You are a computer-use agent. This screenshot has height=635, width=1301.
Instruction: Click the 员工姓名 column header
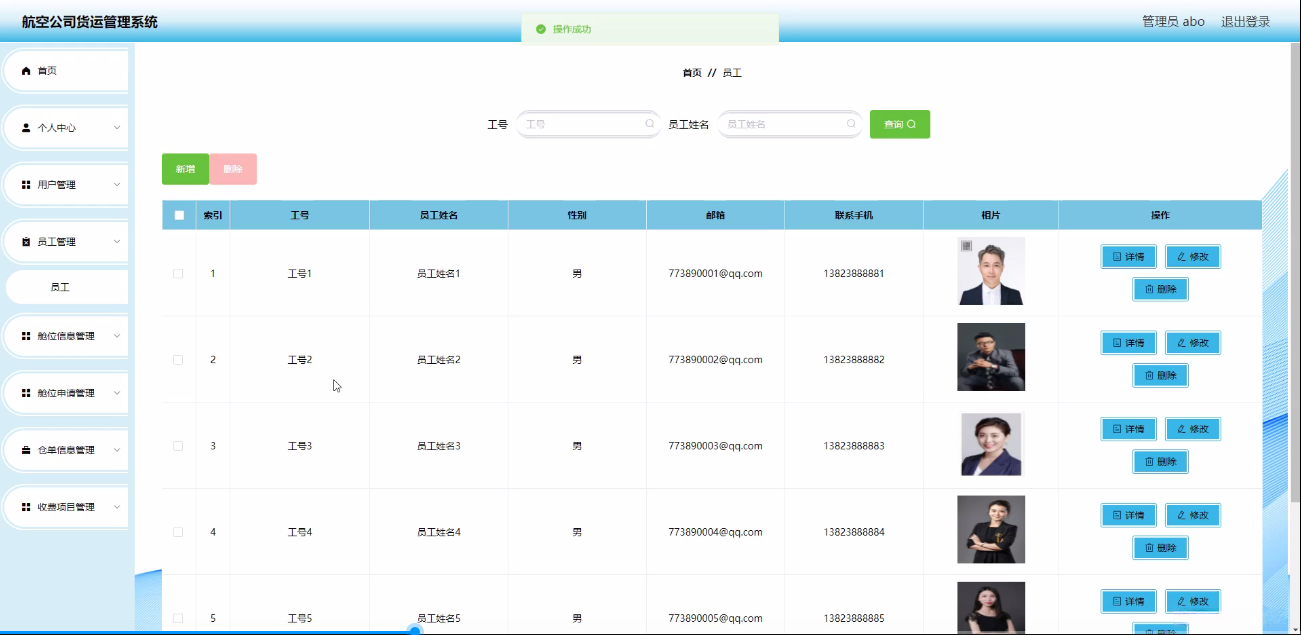(439, 215)
